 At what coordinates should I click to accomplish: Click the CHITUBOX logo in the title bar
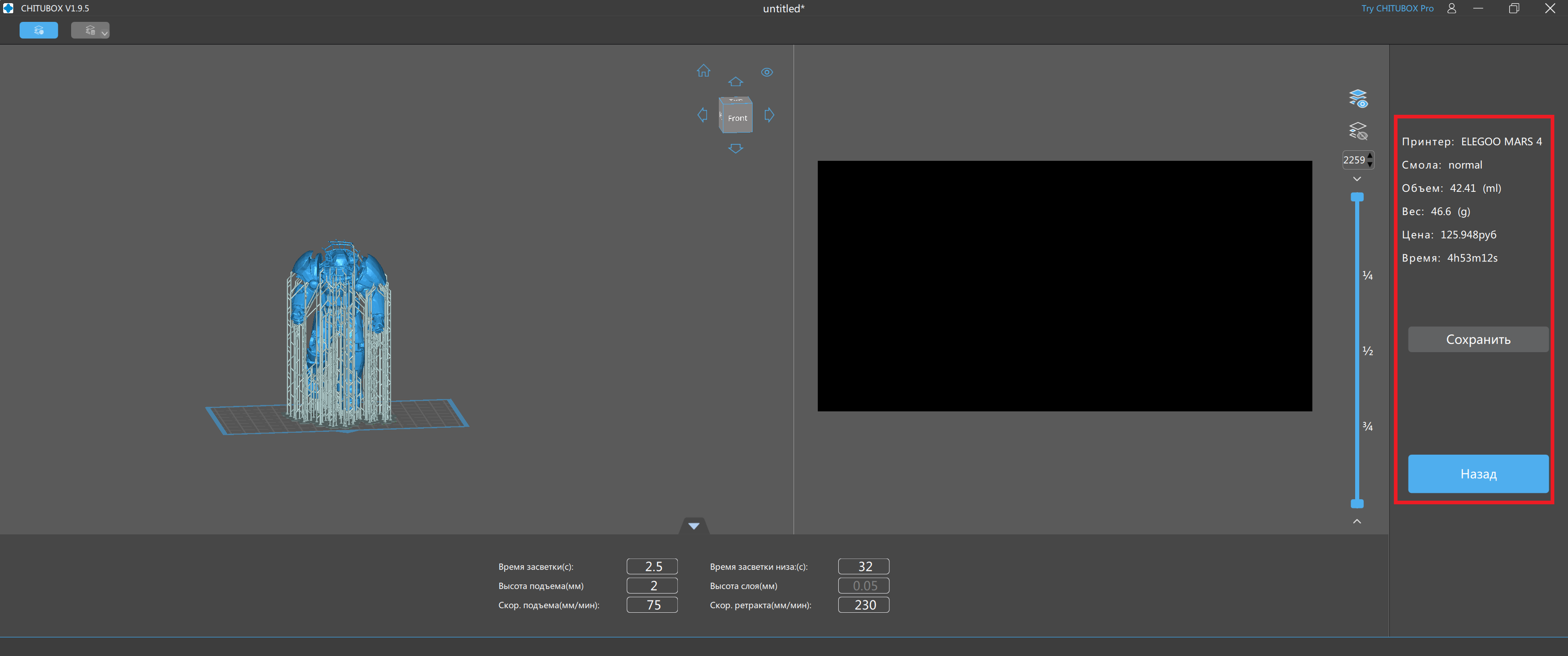point(8,8)
